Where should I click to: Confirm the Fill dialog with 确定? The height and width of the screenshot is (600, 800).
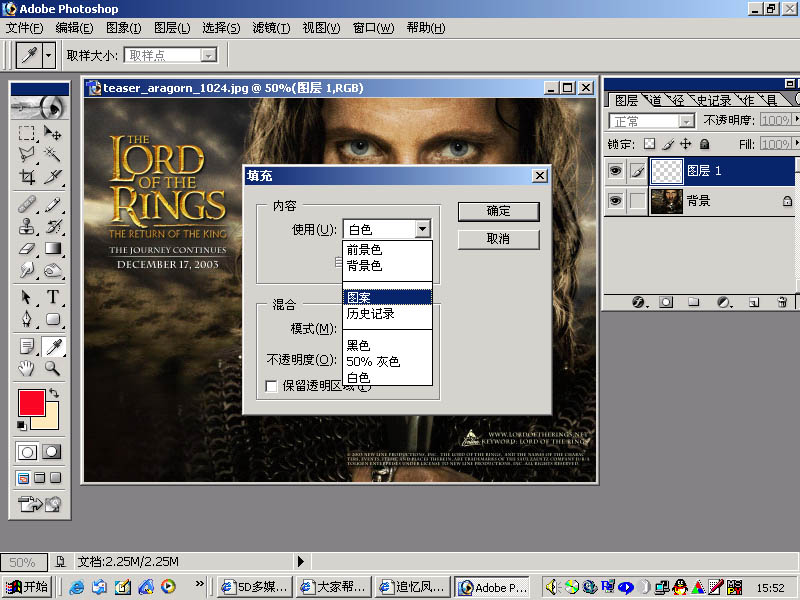point(498,211)
